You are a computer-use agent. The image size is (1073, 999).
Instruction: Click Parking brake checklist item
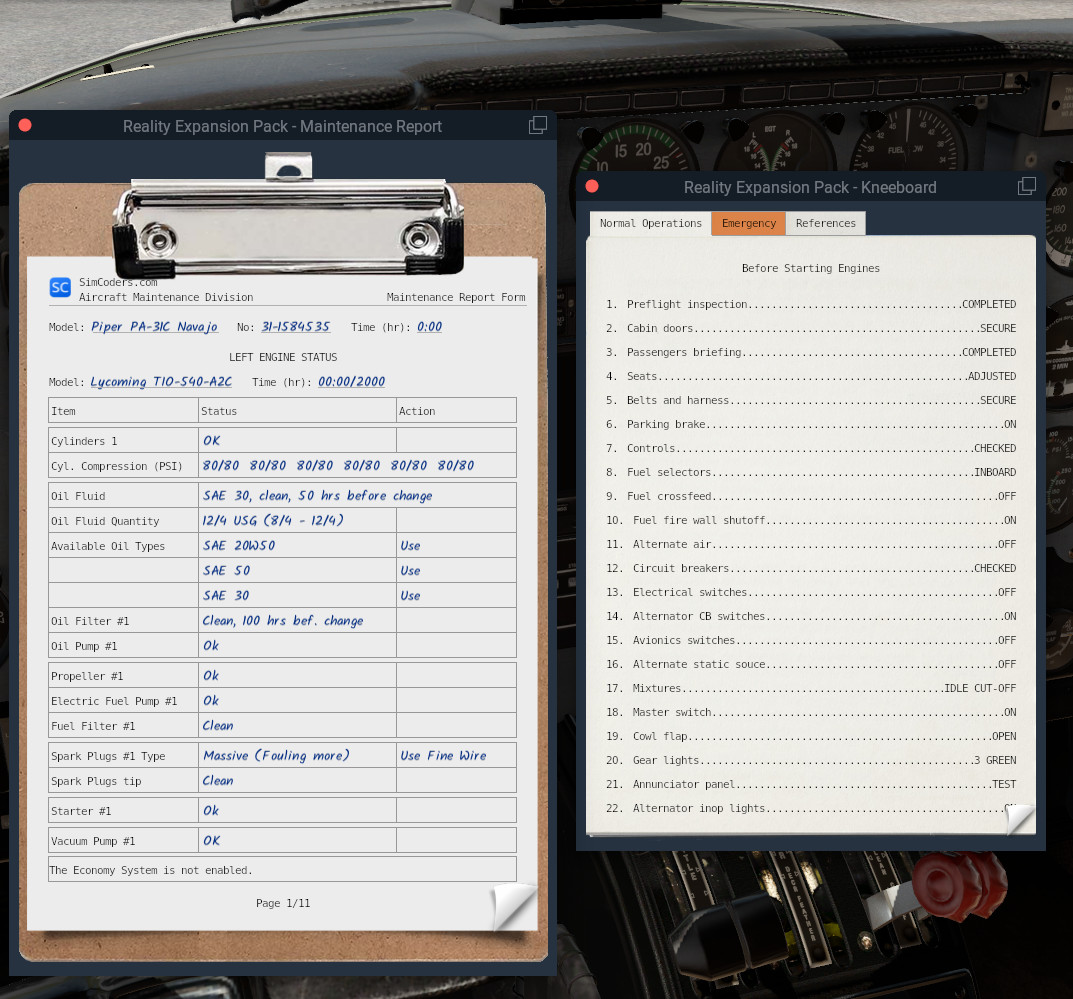coord(811,424)
